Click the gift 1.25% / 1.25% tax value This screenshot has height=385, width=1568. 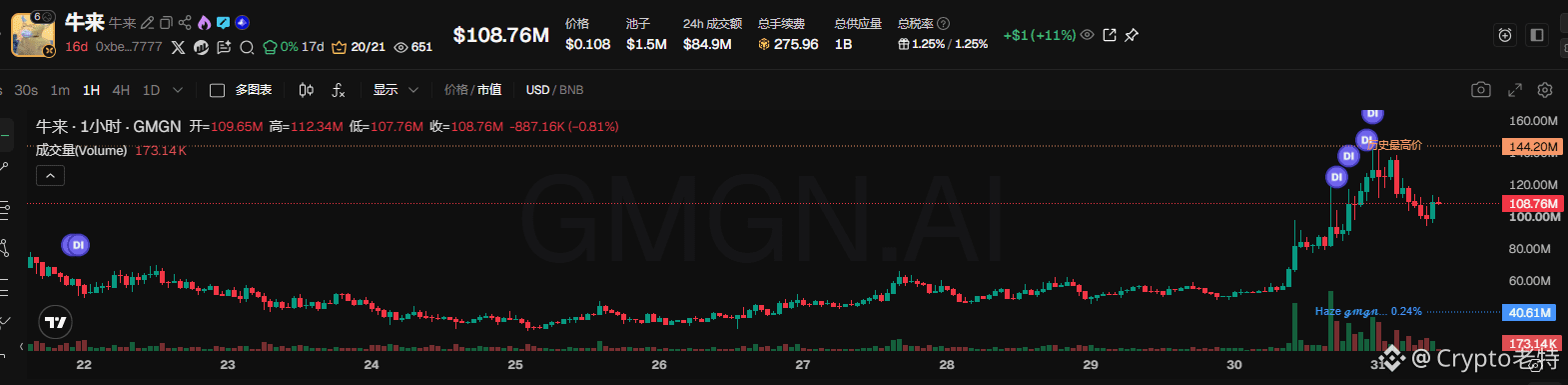pos(943,45)
